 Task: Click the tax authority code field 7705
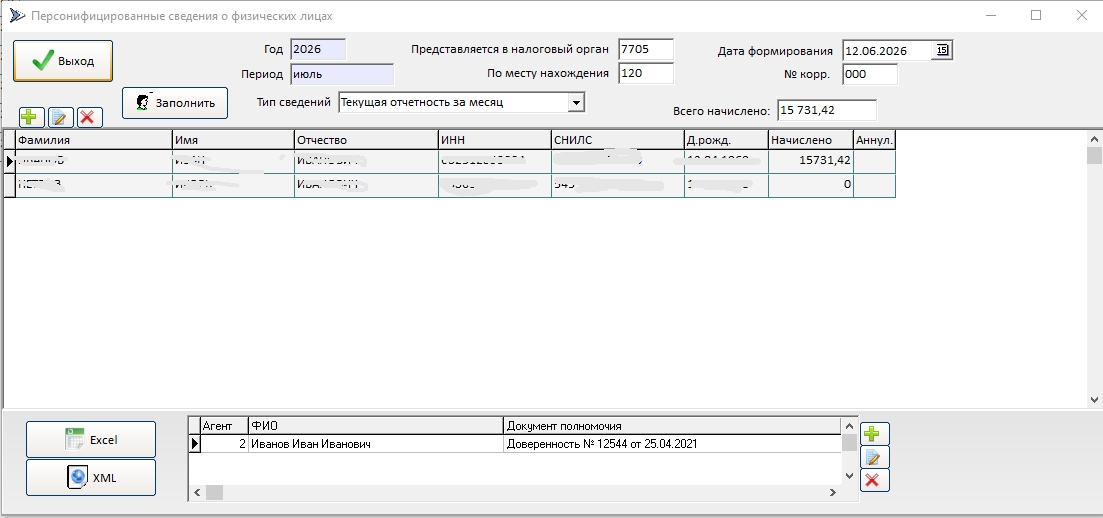646,50
